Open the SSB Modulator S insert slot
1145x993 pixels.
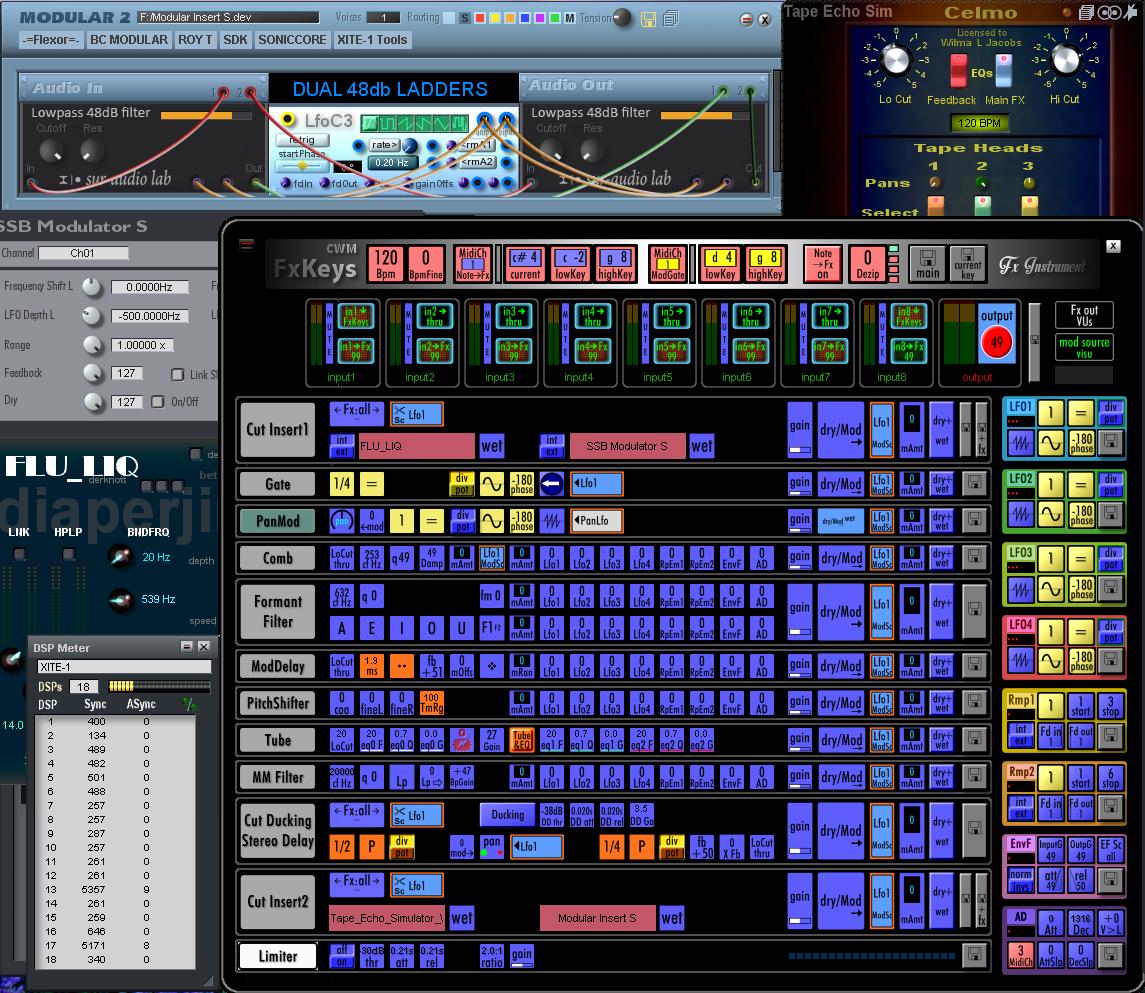[627, 446]
